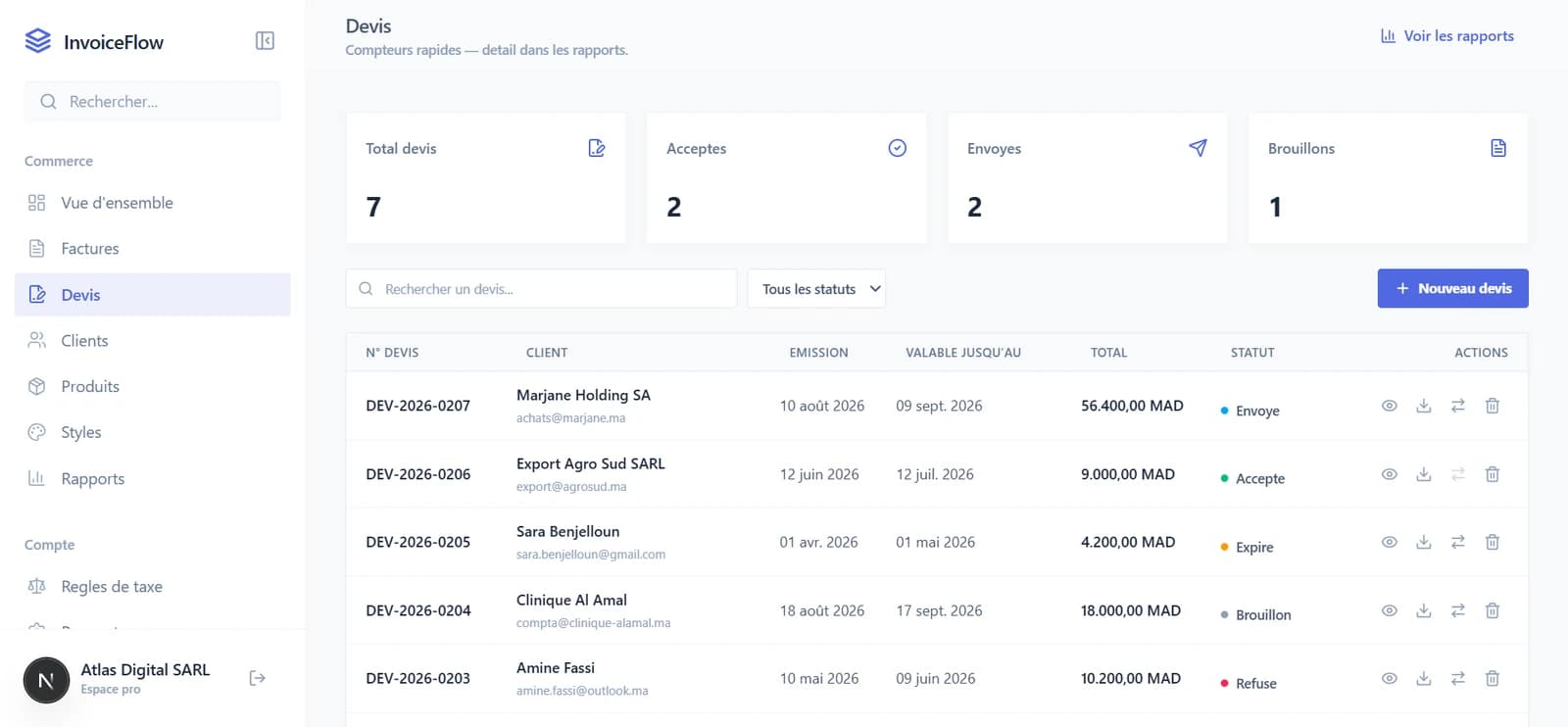Image resolution: width=1568 pixels, height=727 pixels.
Task: Open the Produits page
Action: tap(153, 386)
